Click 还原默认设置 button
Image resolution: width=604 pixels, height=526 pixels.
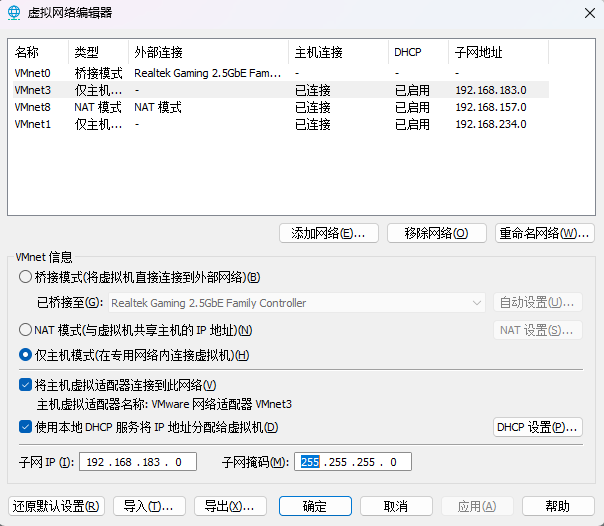(56, 506)
